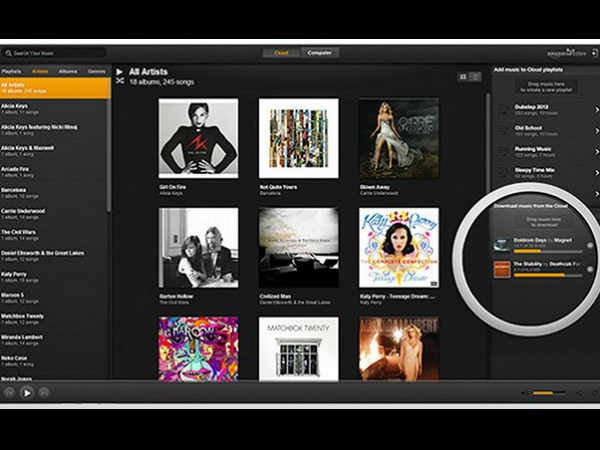Adjust the volume slider in the player bar
This screenshot has width=600, height=450.
tap(549, 393)
